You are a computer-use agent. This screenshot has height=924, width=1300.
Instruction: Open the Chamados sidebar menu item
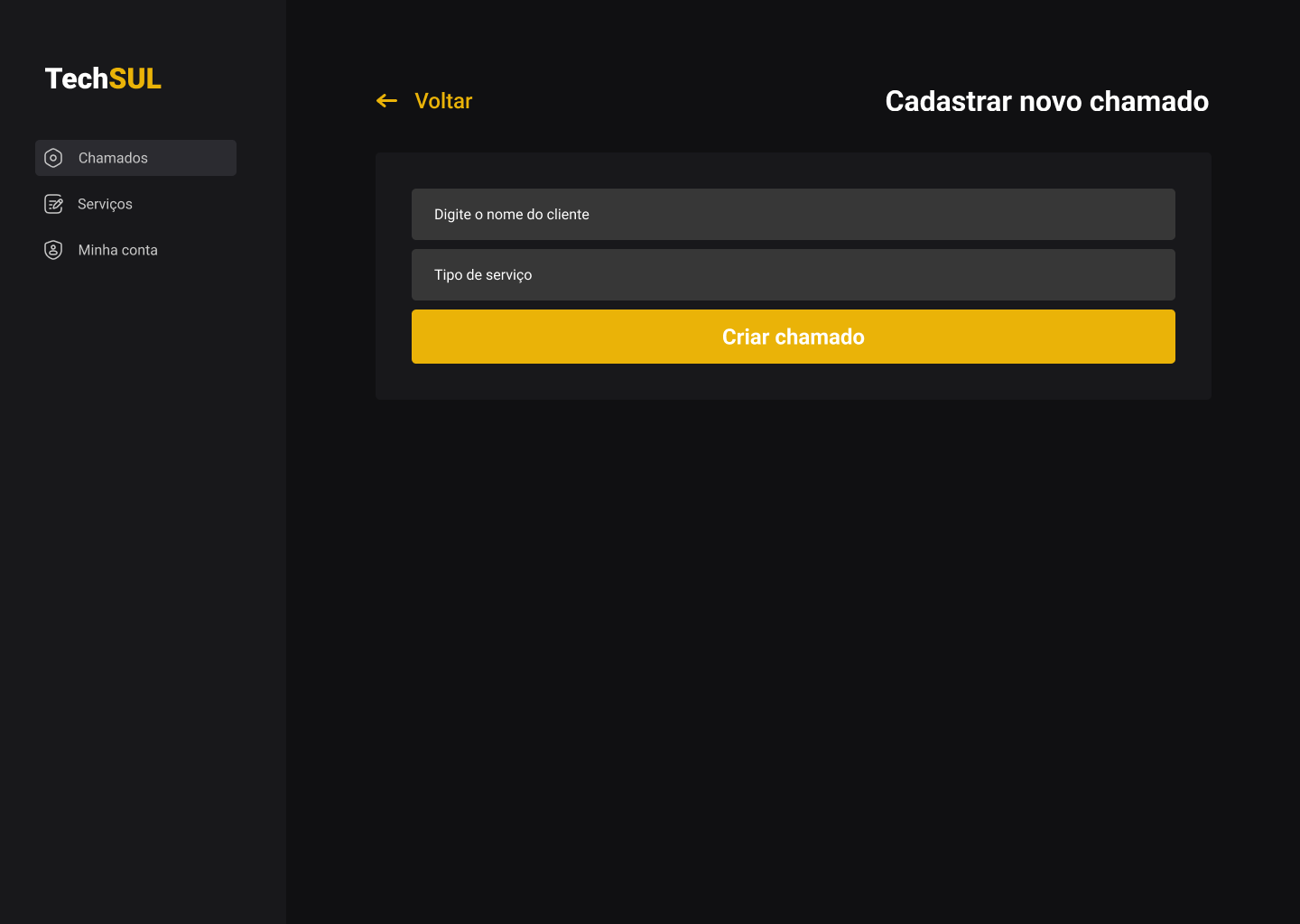pyautogui.click(x=135, y=158)
